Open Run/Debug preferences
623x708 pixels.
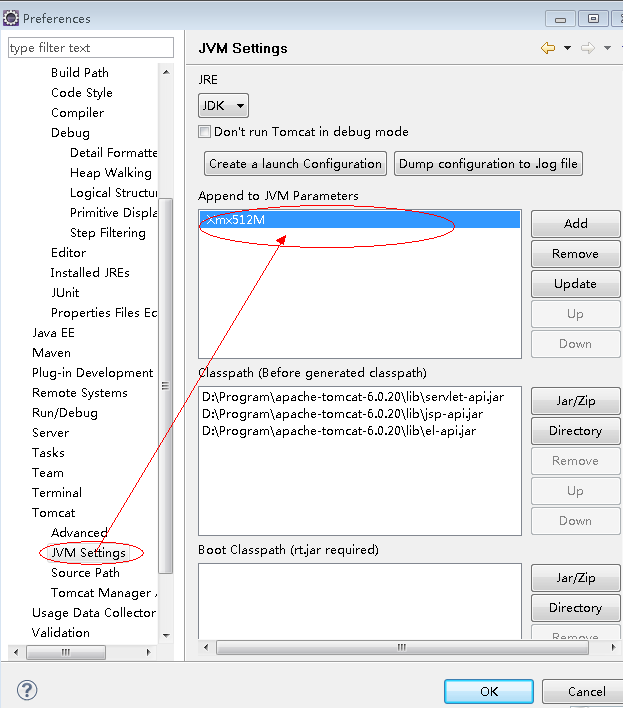click(x=65, y=413)
